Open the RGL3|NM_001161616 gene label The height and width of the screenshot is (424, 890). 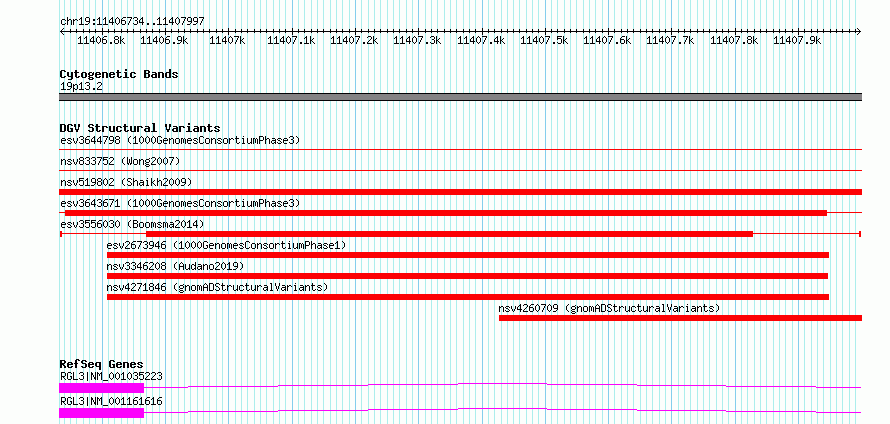[x=111, y=401]
